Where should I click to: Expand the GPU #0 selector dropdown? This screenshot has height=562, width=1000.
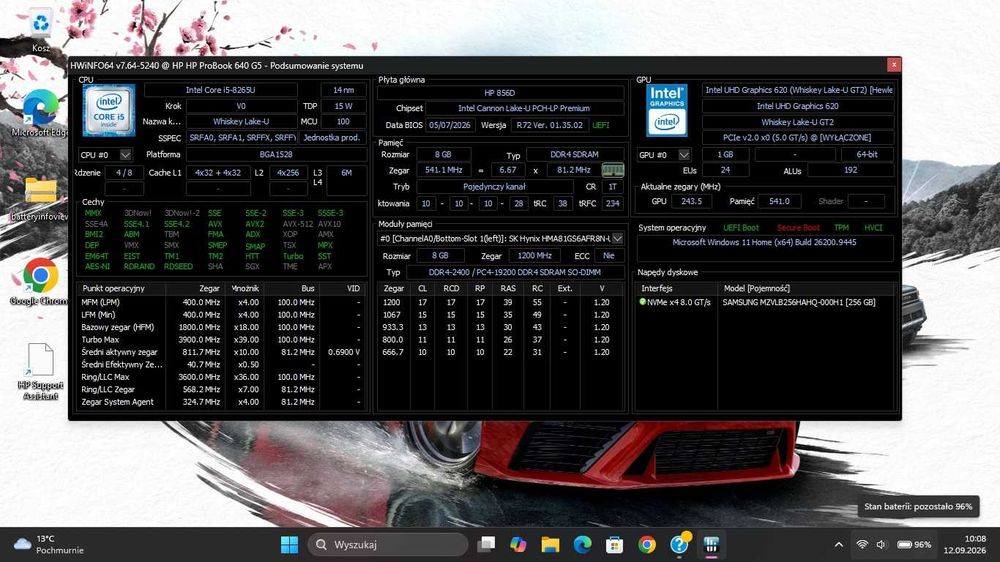pos(684,155)
